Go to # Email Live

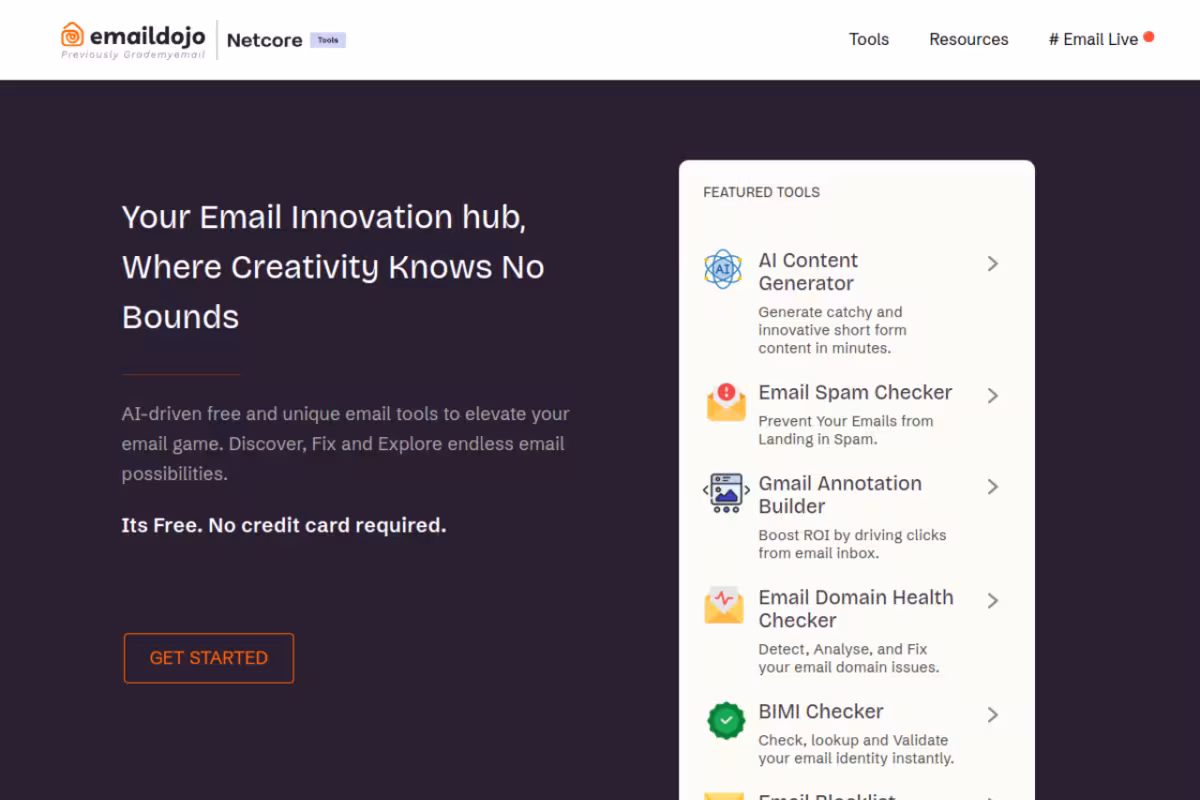pos(1093,39)
